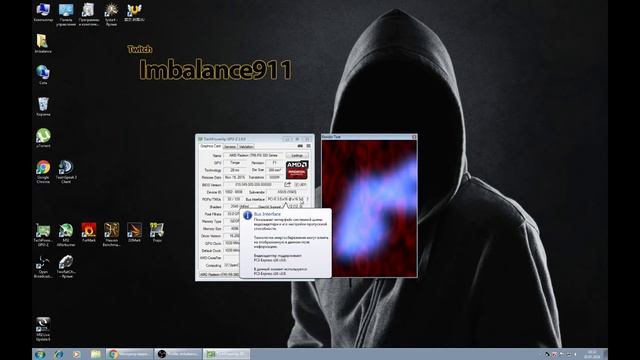Open the Recycle Bin
The image size is (640, 360).
click(x=43, y=107)
